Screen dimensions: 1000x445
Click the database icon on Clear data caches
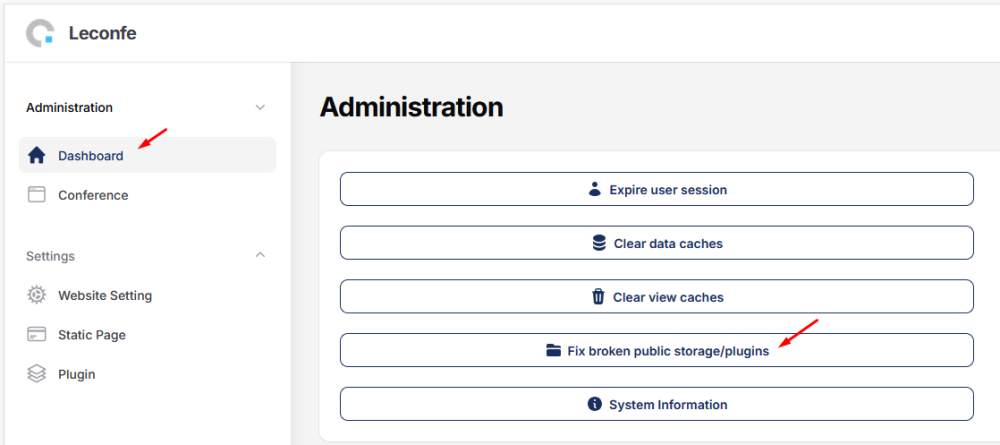point(599,243)
